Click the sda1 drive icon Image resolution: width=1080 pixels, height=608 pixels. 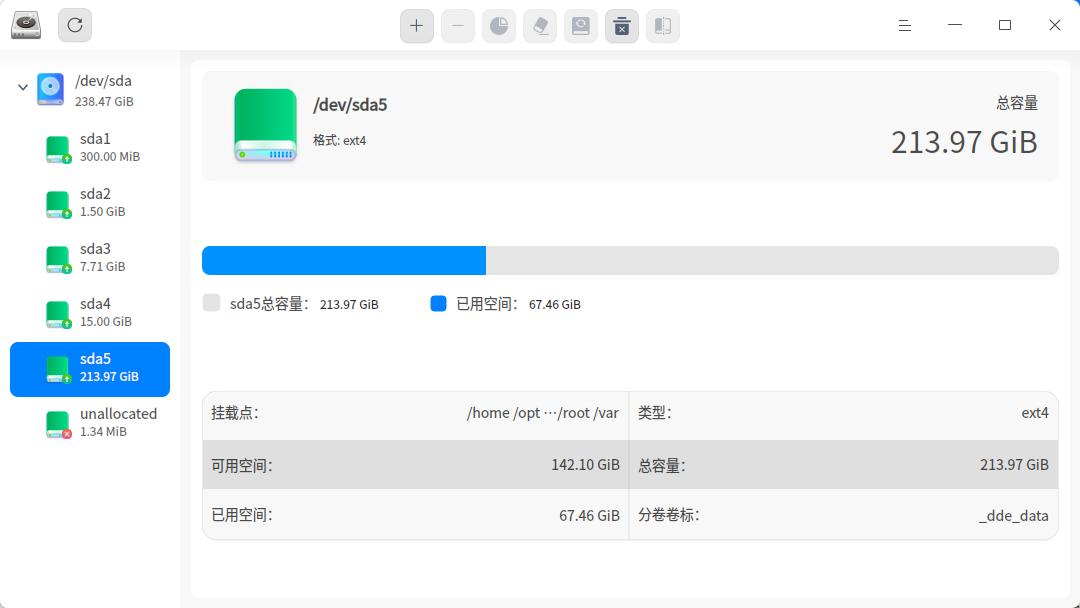click(x=58, y=149)
